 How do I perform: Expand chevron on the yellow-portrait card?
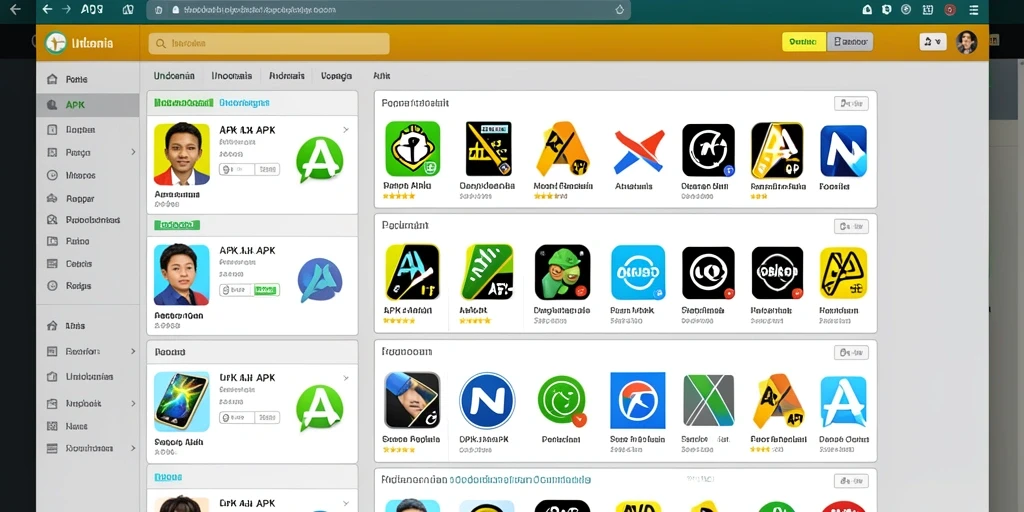tap(345, 129)
